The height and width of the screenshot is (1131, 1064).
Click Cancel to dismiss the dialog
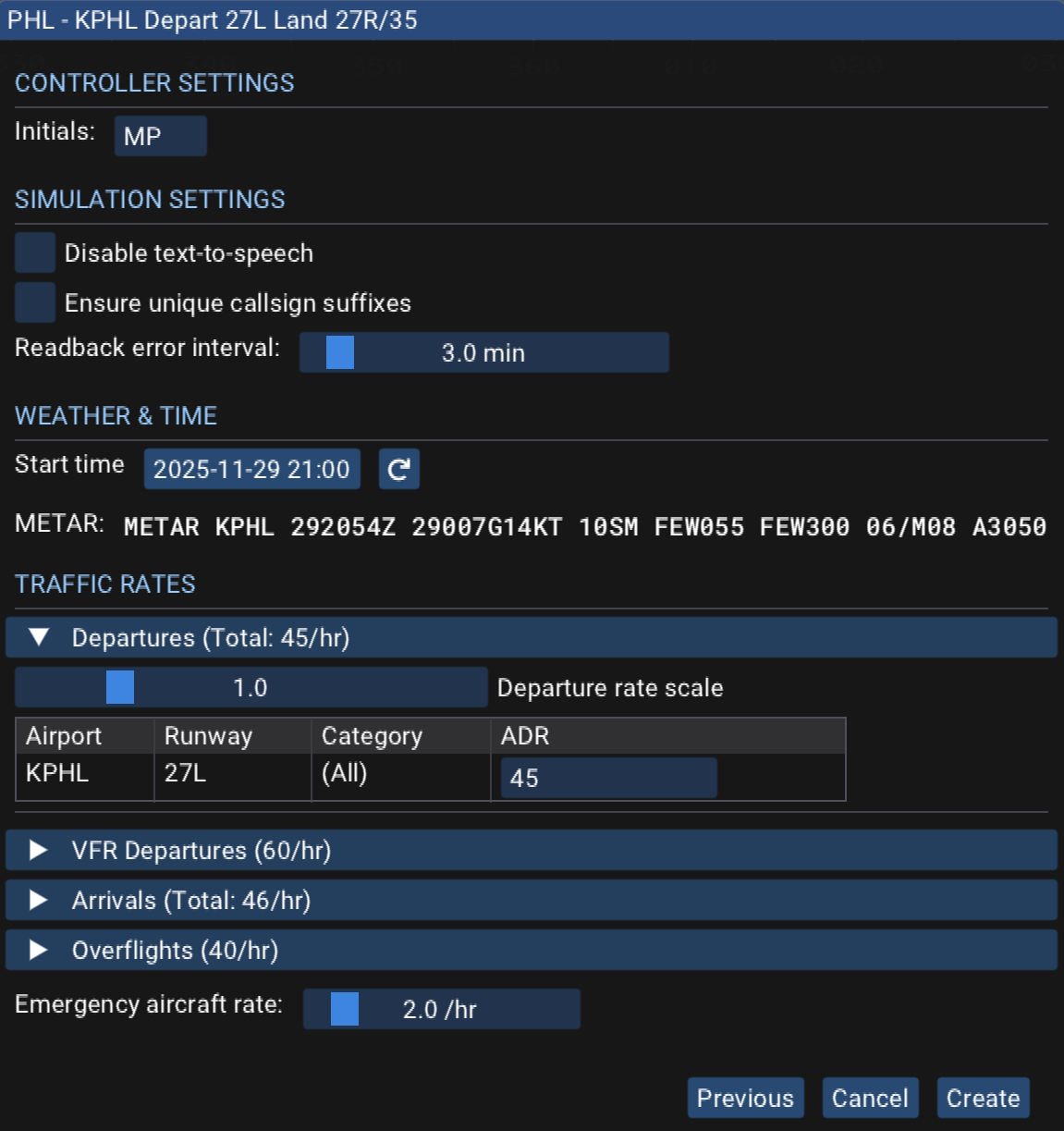coord(869,1098)
